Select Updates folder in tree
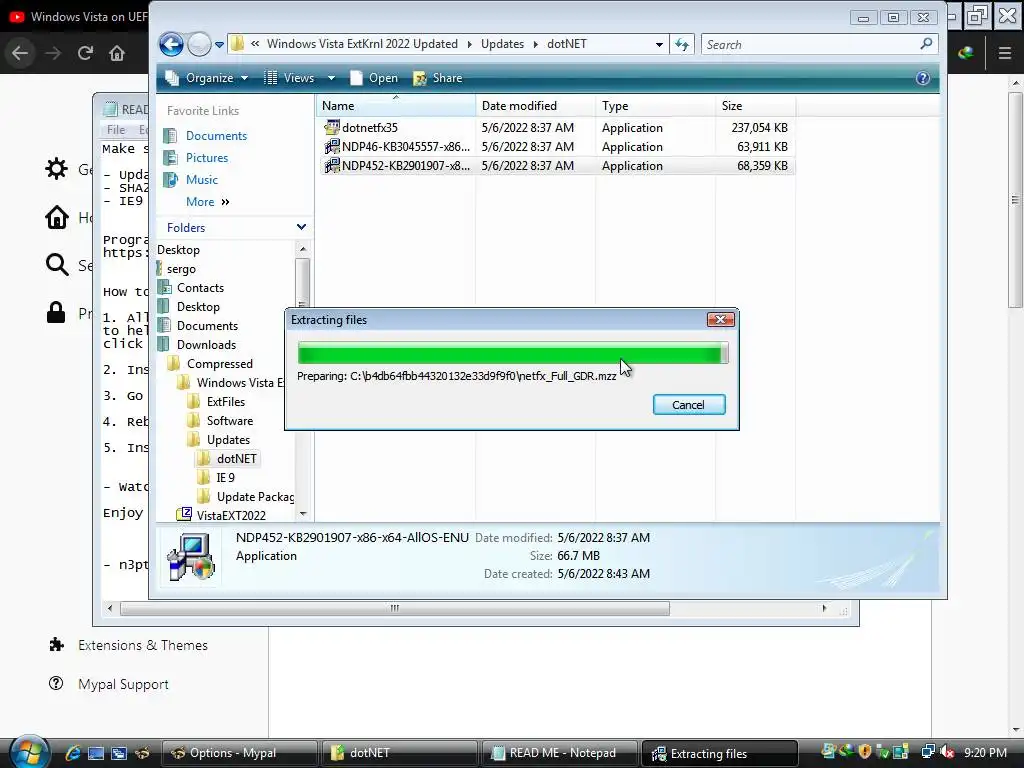 (x=228, y=440)
